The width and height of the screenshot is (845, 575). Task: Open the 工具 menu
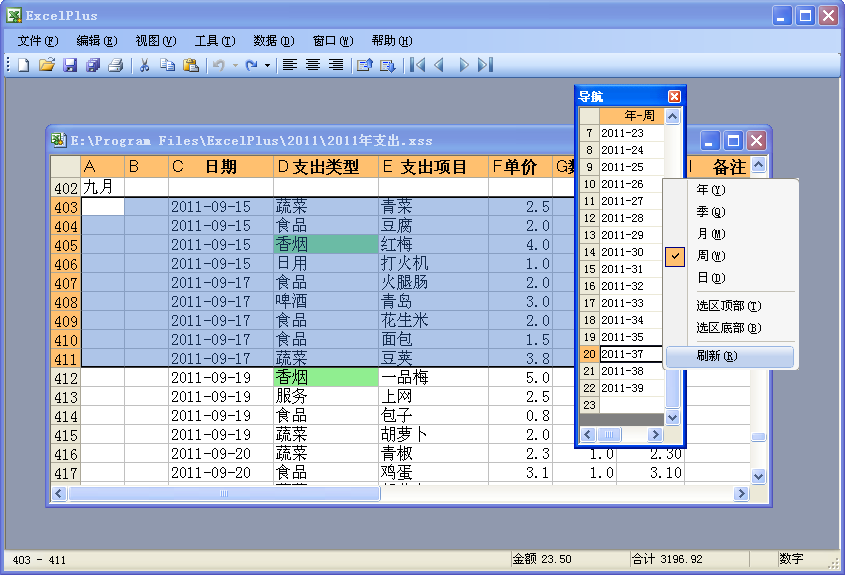[215, 41]
